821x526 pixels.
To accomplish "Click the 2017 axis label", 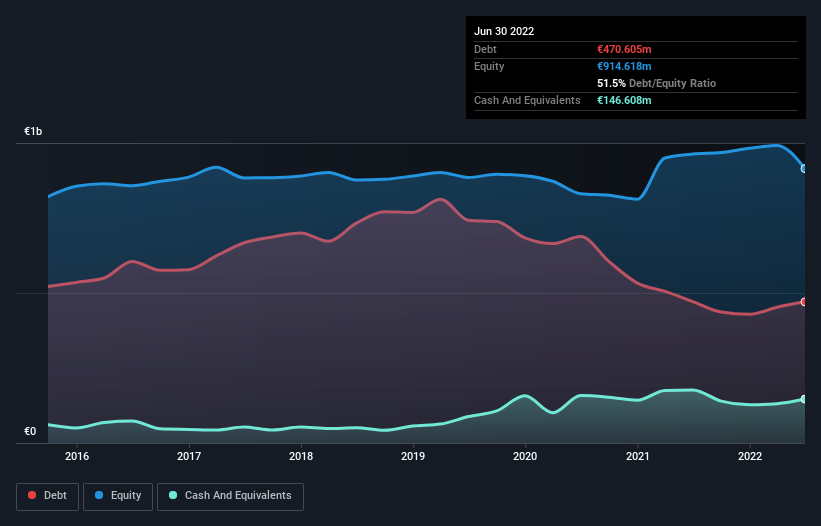I will click(x=189, y=456).
